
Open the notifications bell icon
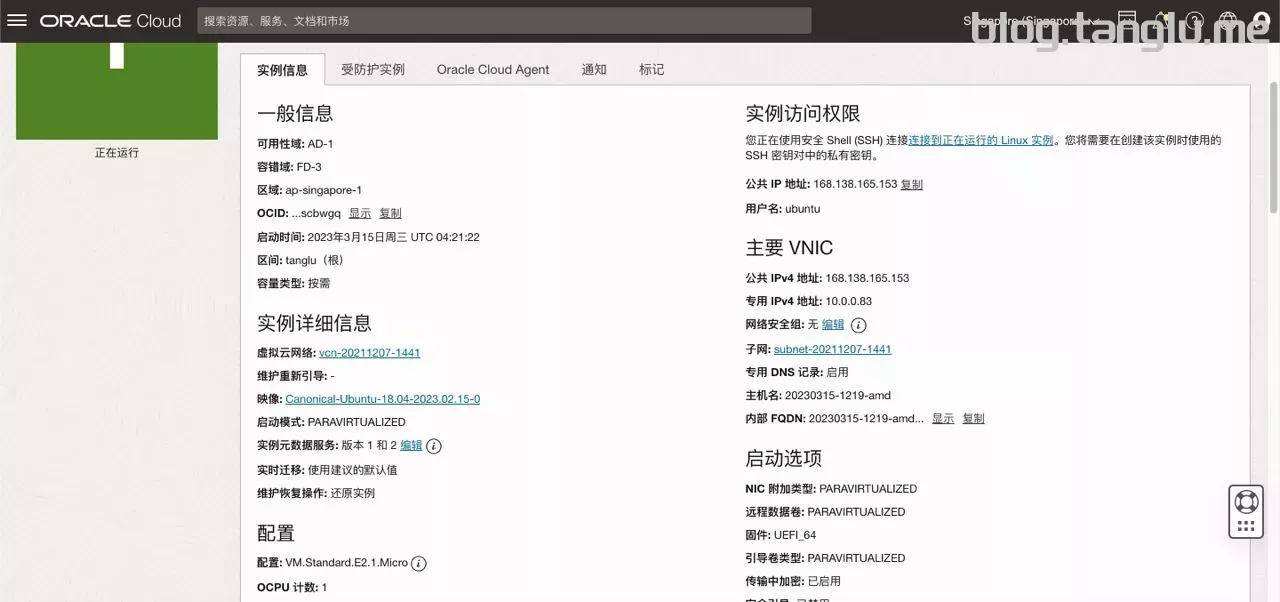(x=1161, y=21)
